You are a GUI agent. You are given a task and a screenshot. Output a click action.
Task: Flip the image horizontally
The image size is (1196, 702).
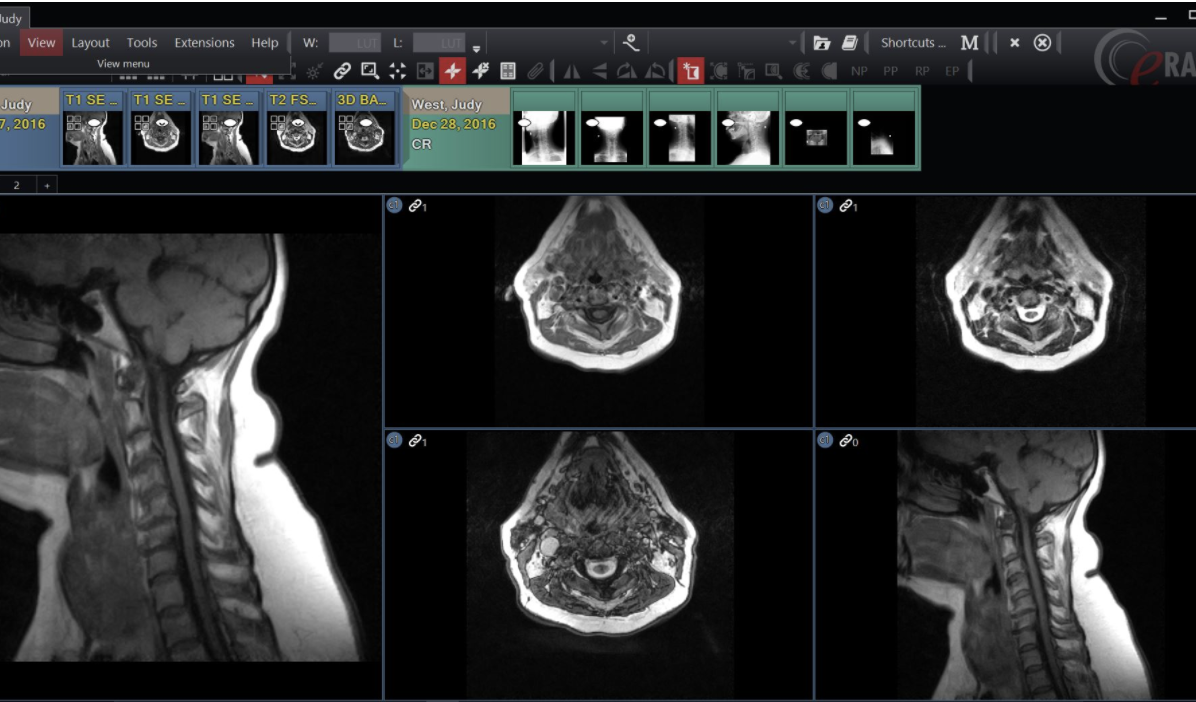(572, 70)
